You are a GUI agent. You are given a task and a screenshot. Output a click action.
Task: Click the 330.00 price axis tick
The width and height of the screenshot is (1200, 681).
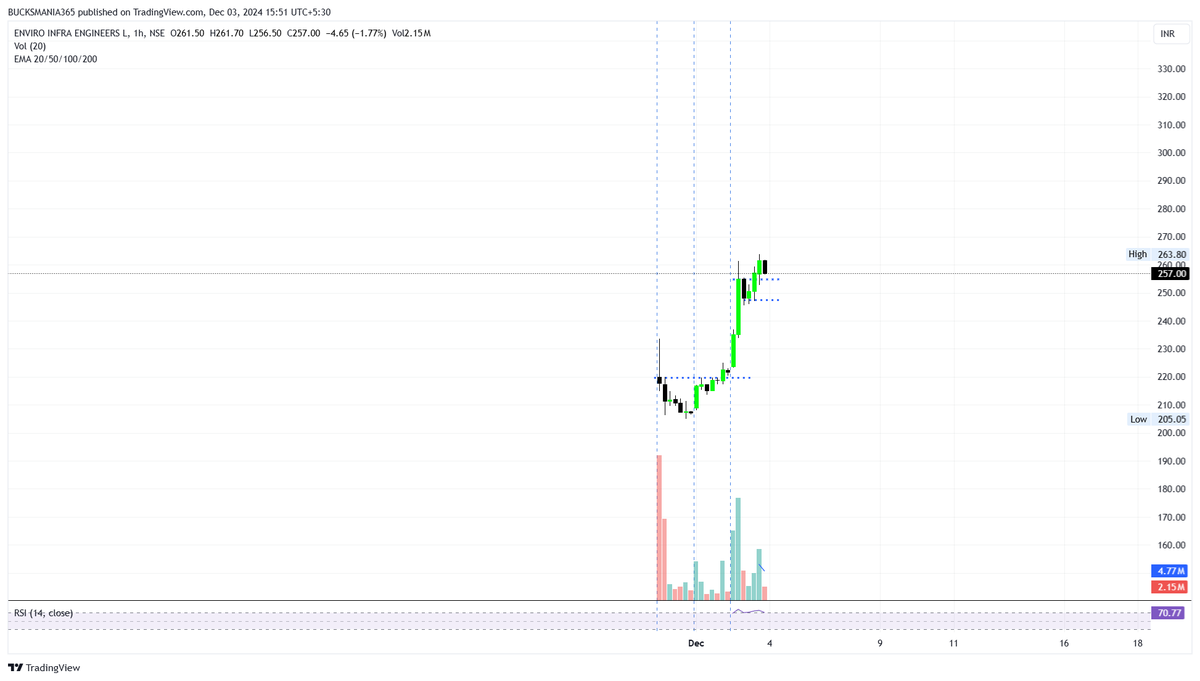click(1171, 69)
